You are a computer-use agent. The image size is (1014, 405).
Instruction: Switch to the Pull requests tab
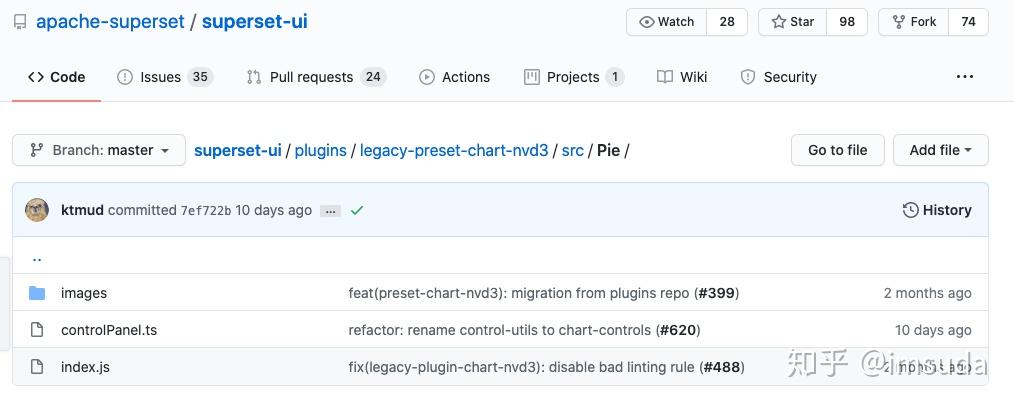click(x=316, y=77)
